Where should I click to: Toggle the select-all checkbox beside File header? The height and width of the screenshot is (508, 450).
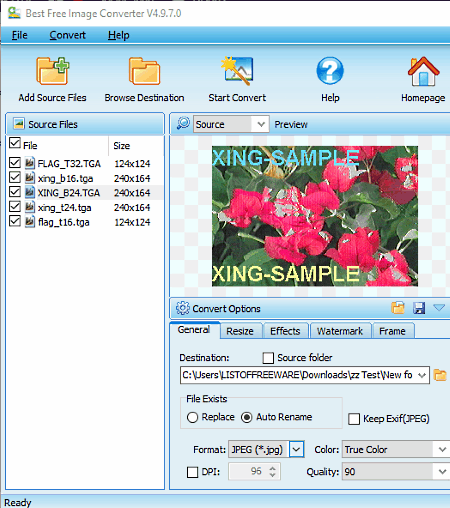15,143
